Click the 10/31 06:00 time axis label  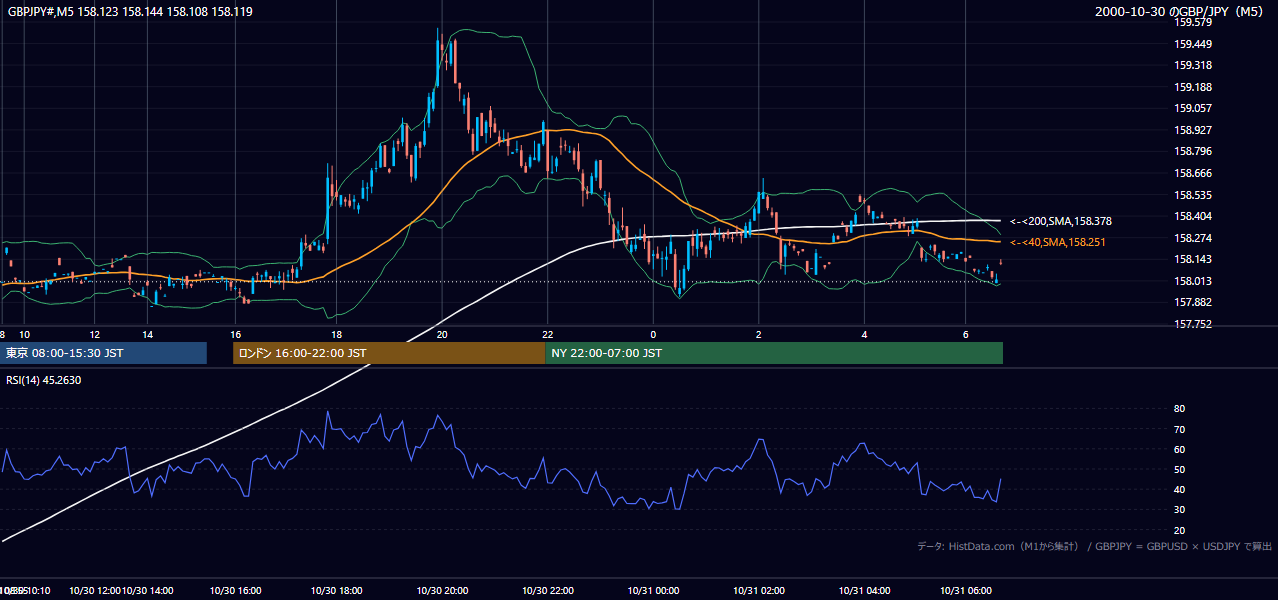(x=965, y=591)
